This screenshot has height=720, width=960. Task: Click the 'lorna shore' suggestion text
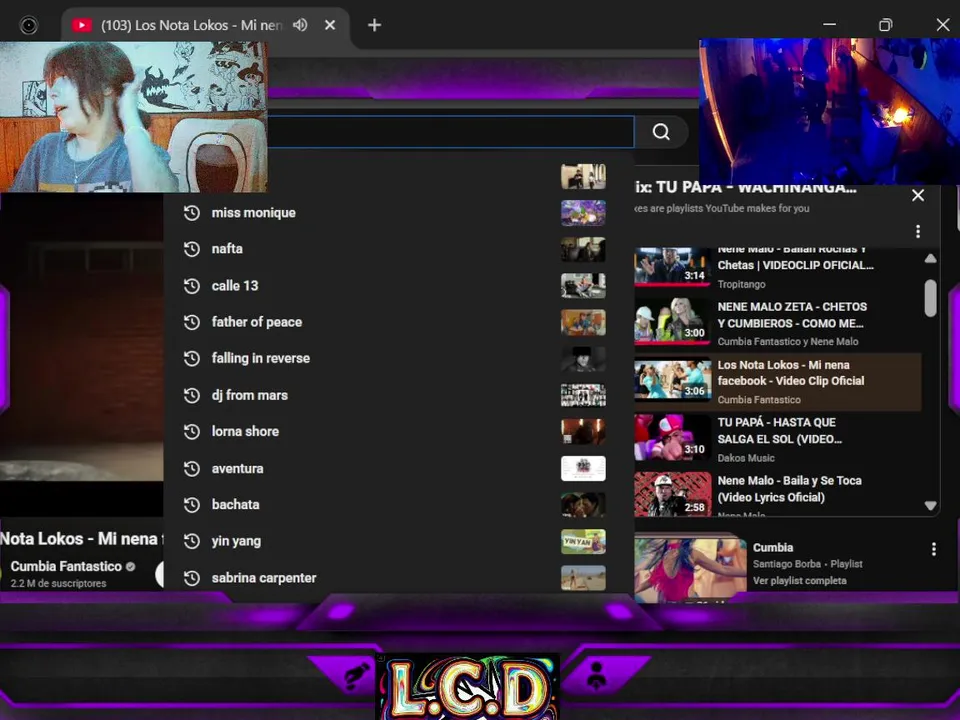[x=245, y=432]
